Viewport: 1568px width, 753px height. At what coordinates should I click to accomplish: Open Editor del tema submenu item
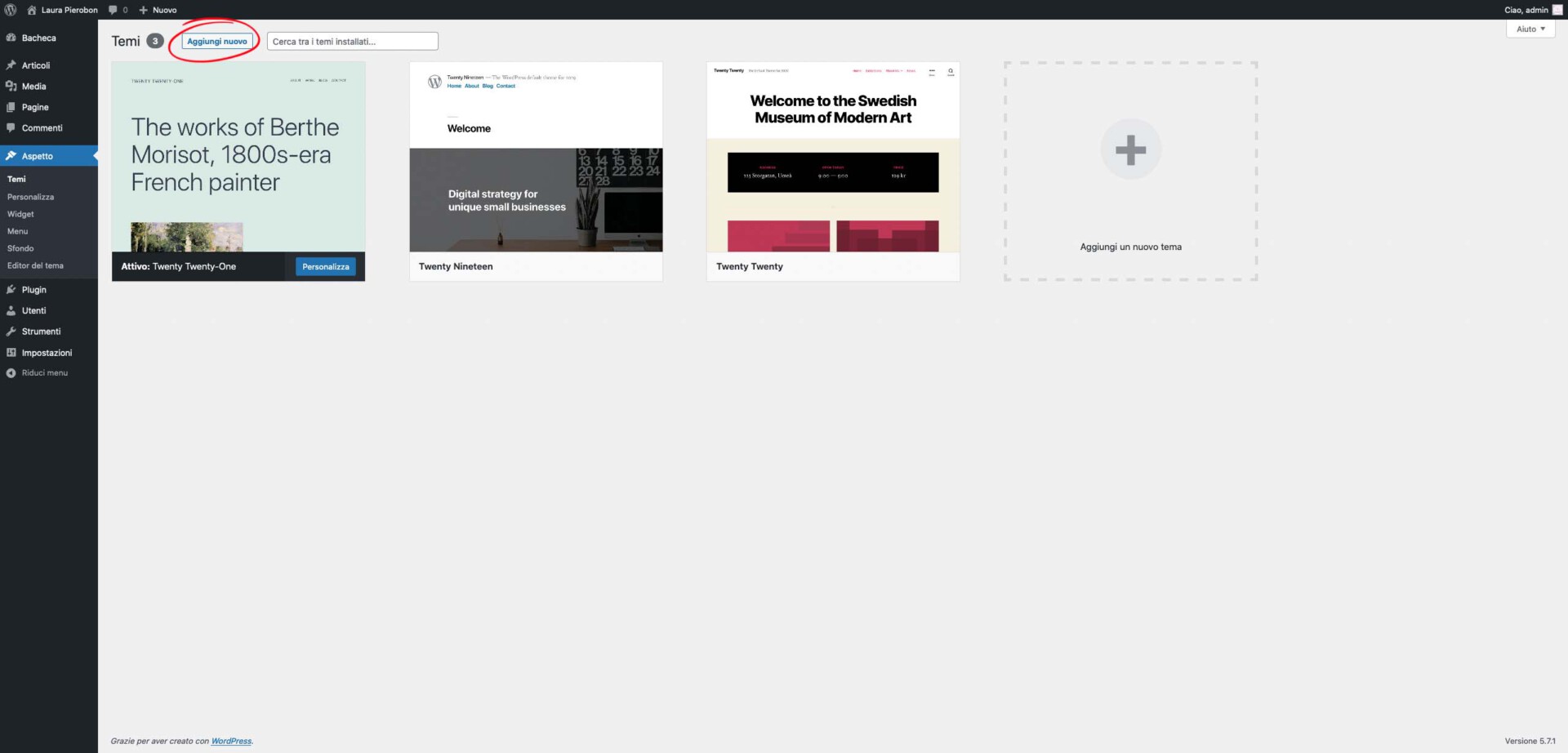click(x=35, y=265)
